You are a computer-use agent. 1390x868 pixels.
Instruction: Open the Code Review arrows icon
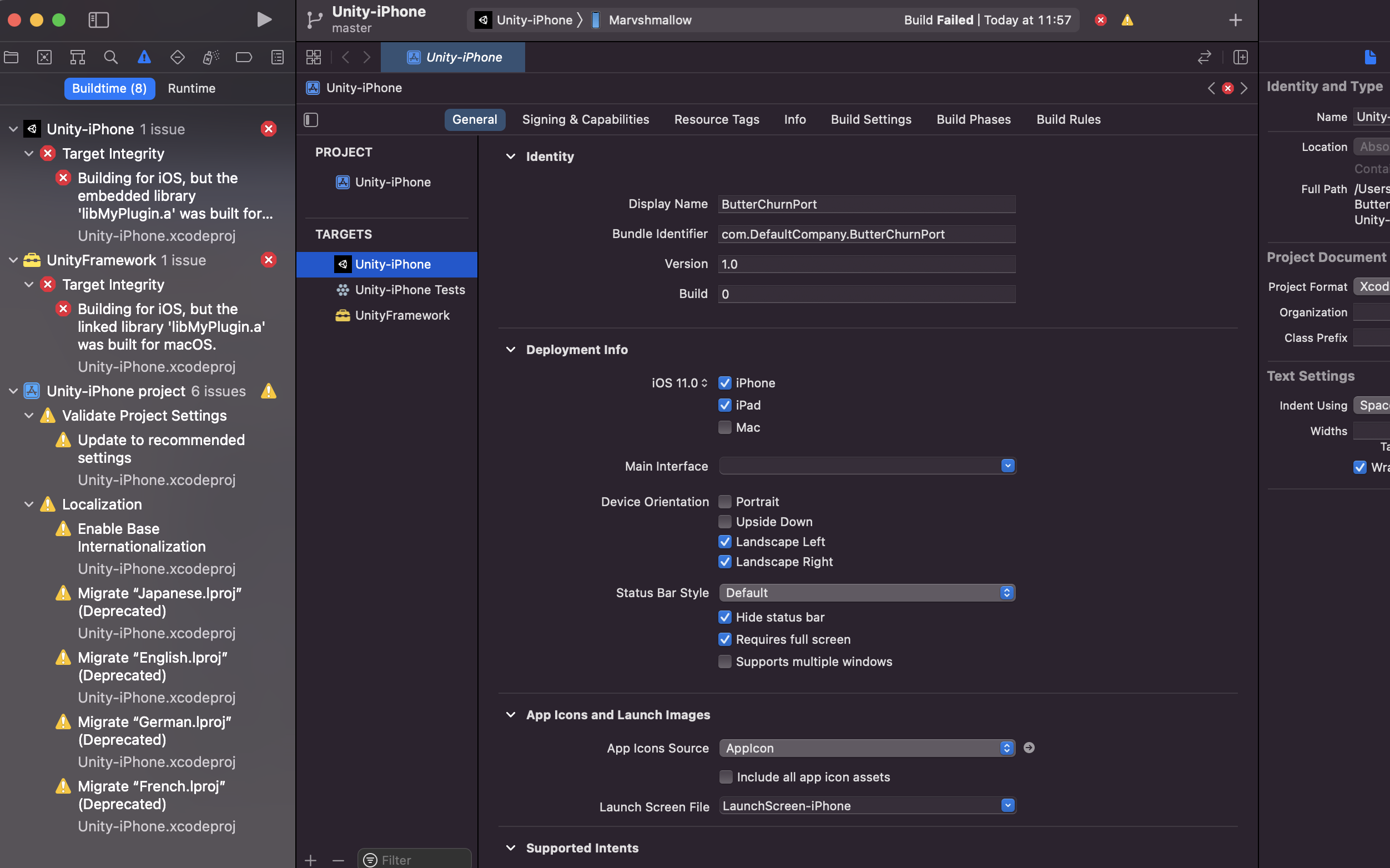1205,57
